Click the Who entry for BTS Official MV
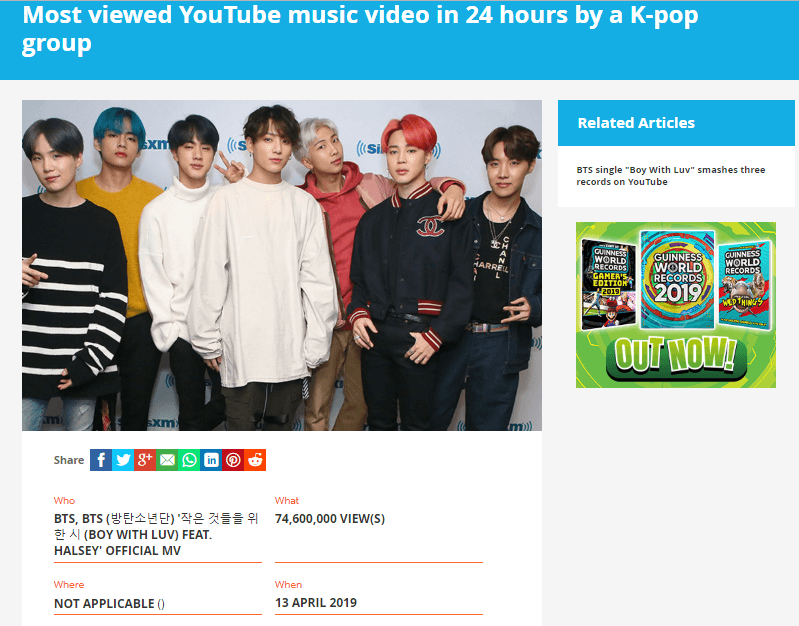This screenshot has height=626, width=799. click(x=156, y=535)
